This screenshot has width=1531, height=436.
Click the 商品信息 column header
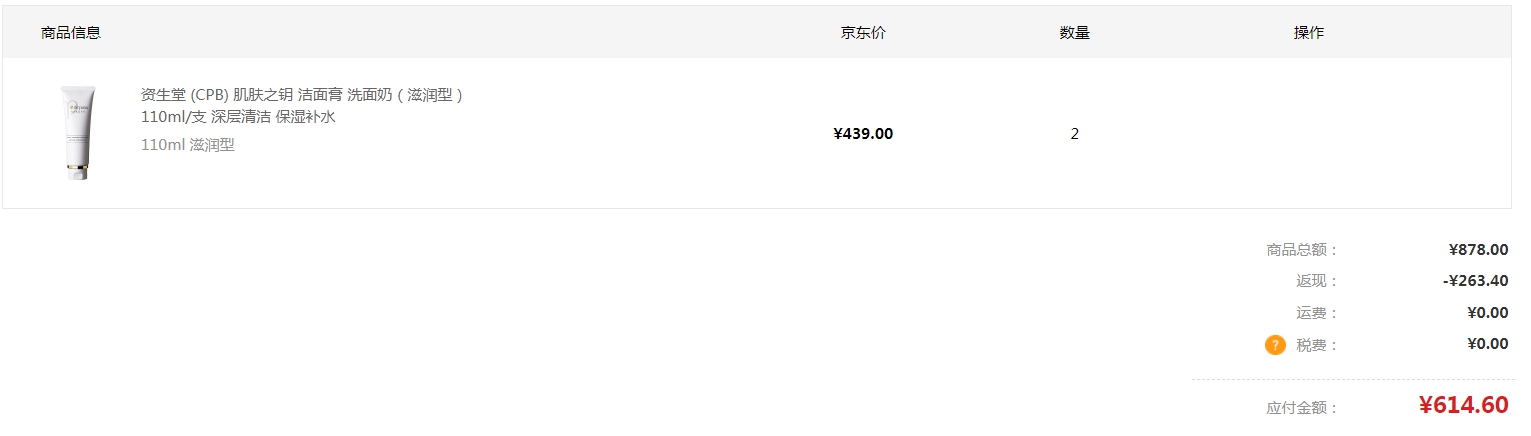coord(71,32)
